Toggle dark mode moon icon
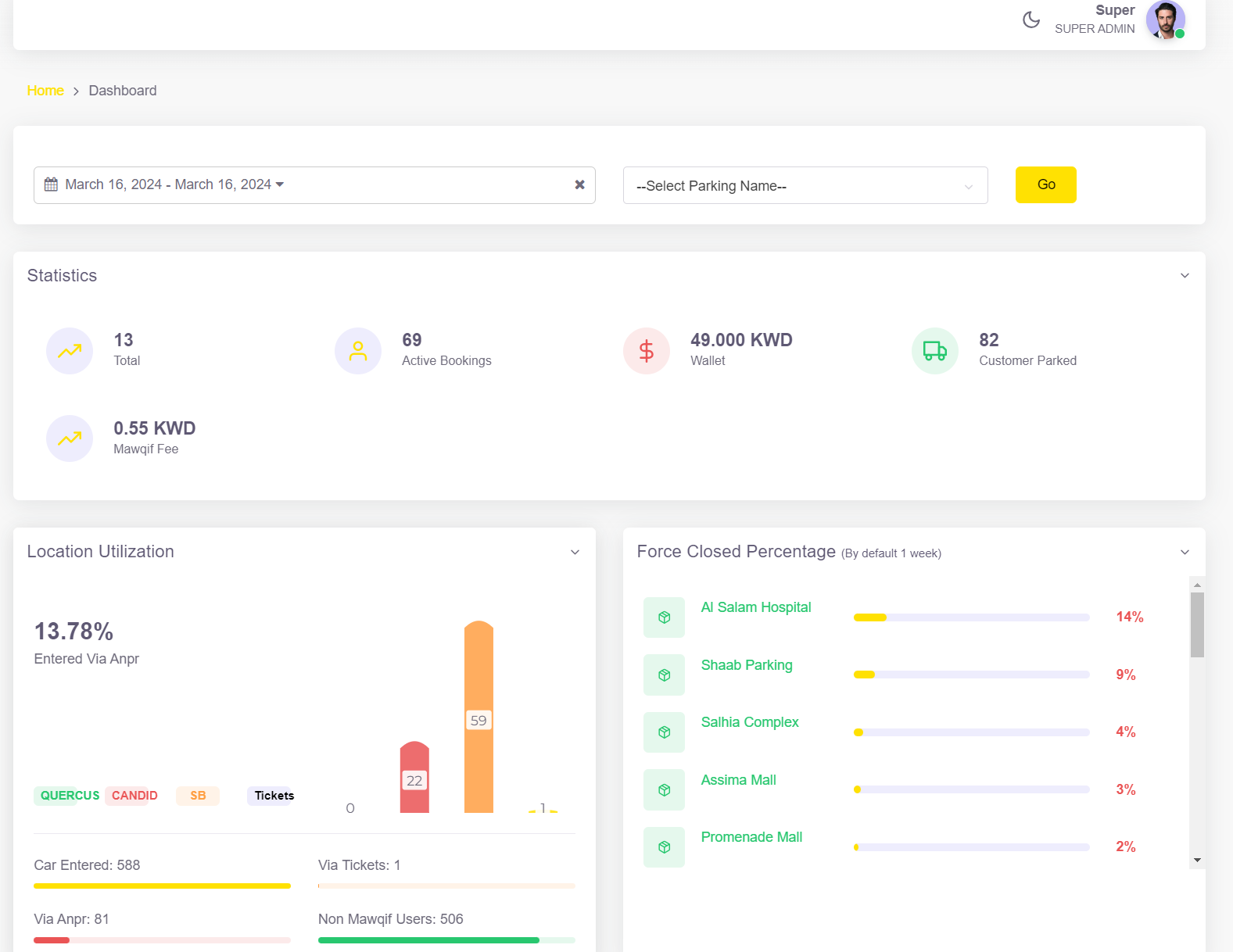The height and width of the screenshot is (952, 1233). click(1031, 20)
